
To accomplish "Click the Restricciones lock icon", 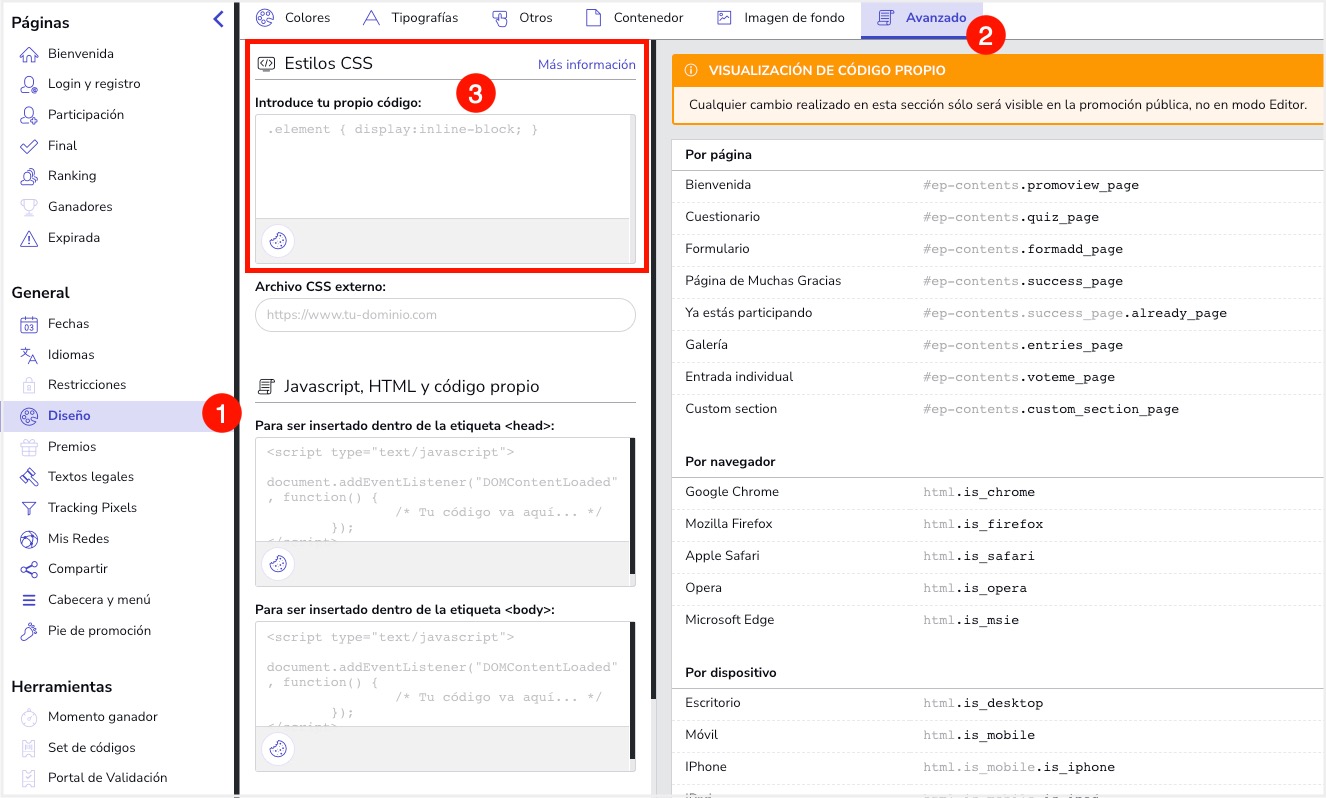I will [x=29, y=385].
